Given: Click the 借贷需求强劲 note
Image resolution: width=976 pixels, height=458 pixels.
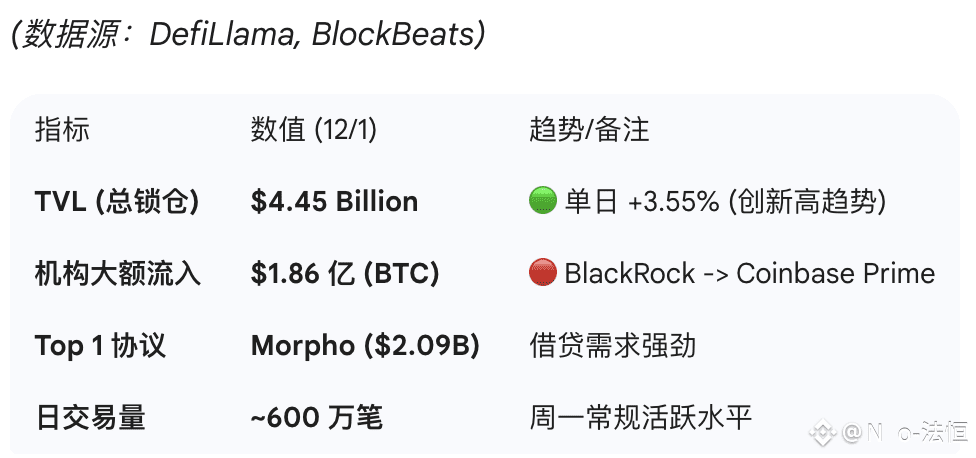Looking at the screenshot, I should pyautogui.click(x=612, y=346).
